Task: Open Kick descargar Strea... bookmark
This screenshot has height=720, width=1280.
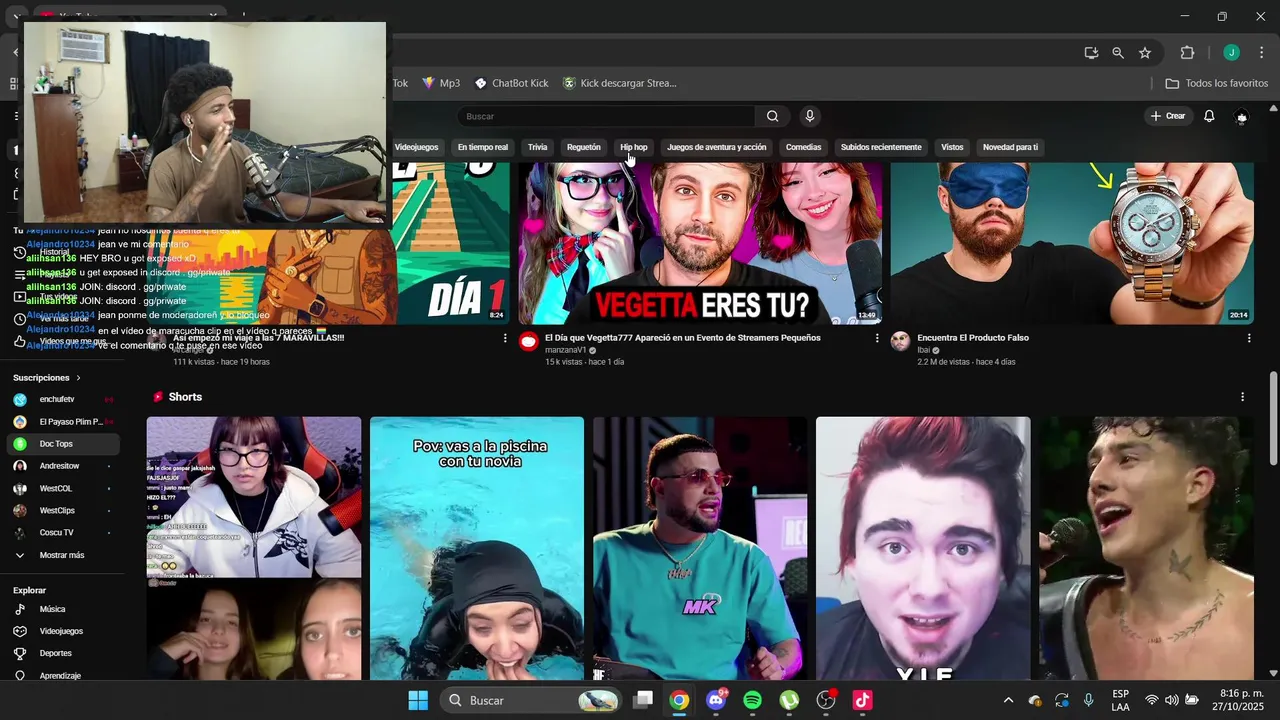Action: (x=620, y=83)
